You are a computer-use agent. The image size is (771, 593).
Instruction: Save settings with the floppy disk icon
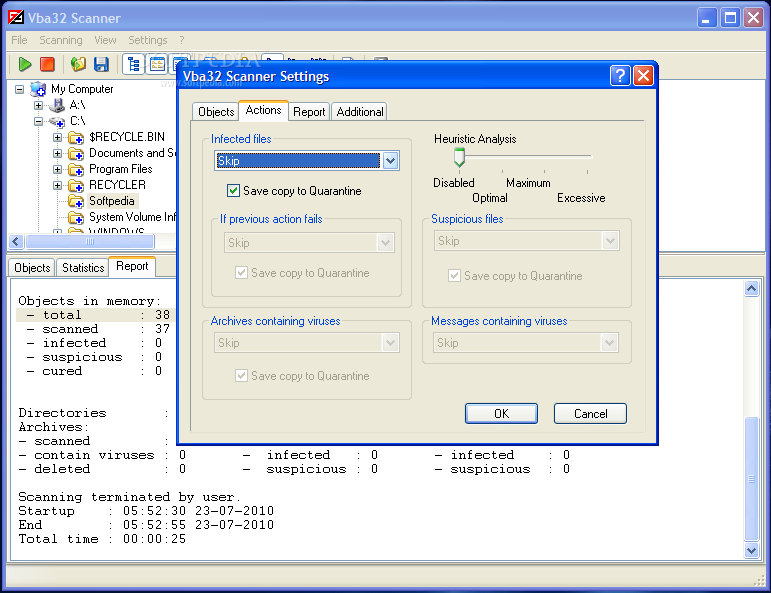(x=101, y=64)
